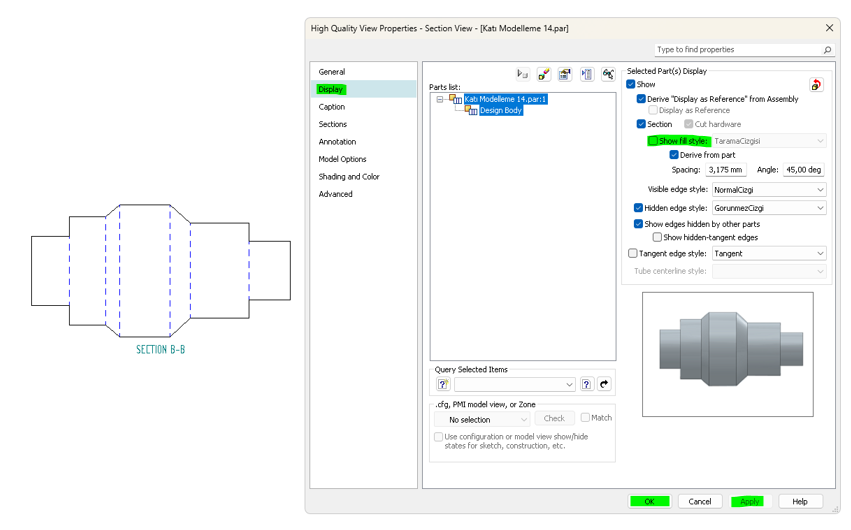Collapse the Katı Modelleme 14.par:1 tree node

tap(439, 99)
